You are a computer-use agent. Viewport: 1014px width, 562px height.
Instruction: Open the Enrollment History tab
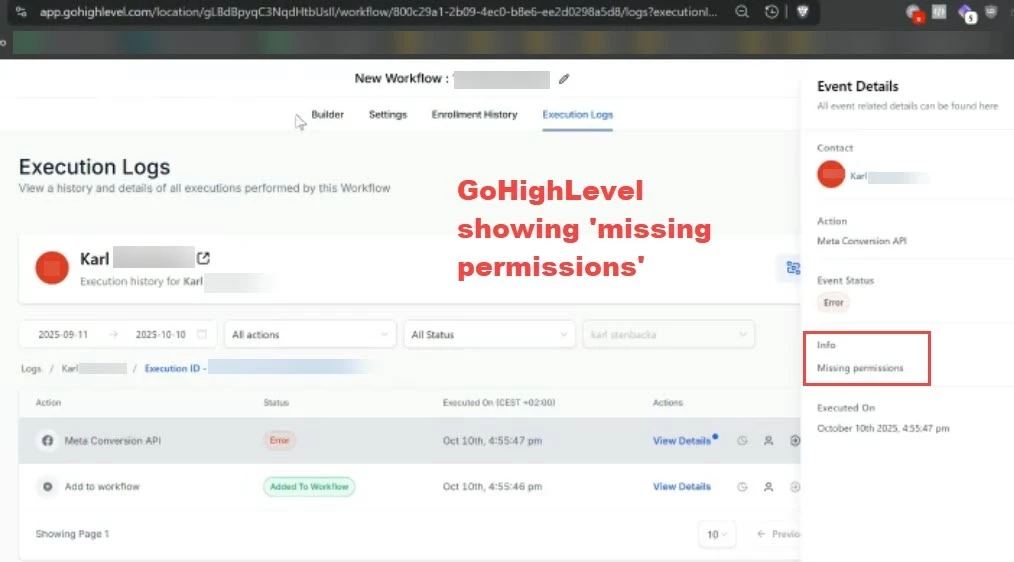(474, 114)
